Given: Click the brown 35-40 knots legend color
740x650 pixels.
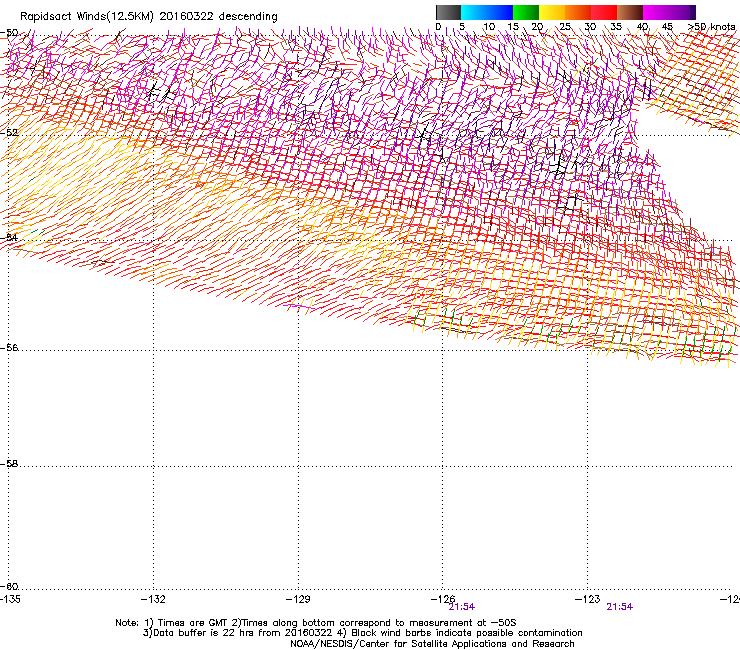Looking at the screenshot, I should tap(630, 12).
